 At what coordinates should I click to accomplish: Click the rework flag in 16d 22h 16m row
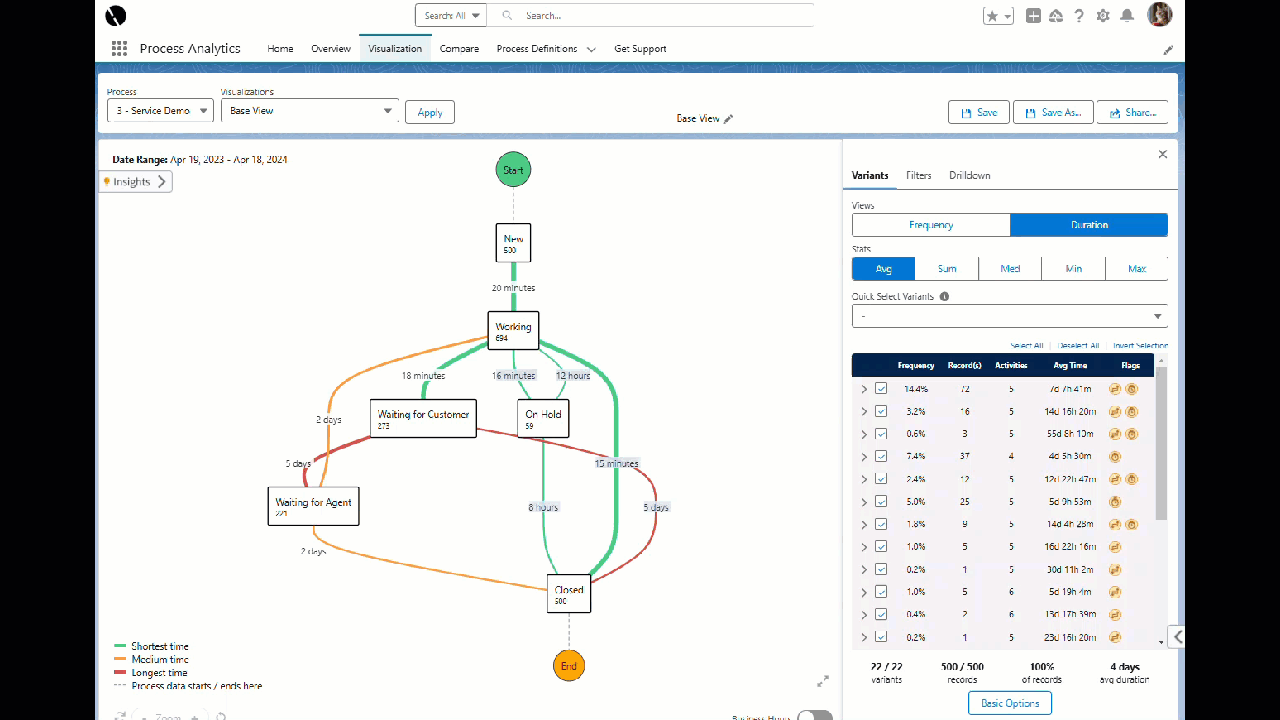pos(1115,547)
